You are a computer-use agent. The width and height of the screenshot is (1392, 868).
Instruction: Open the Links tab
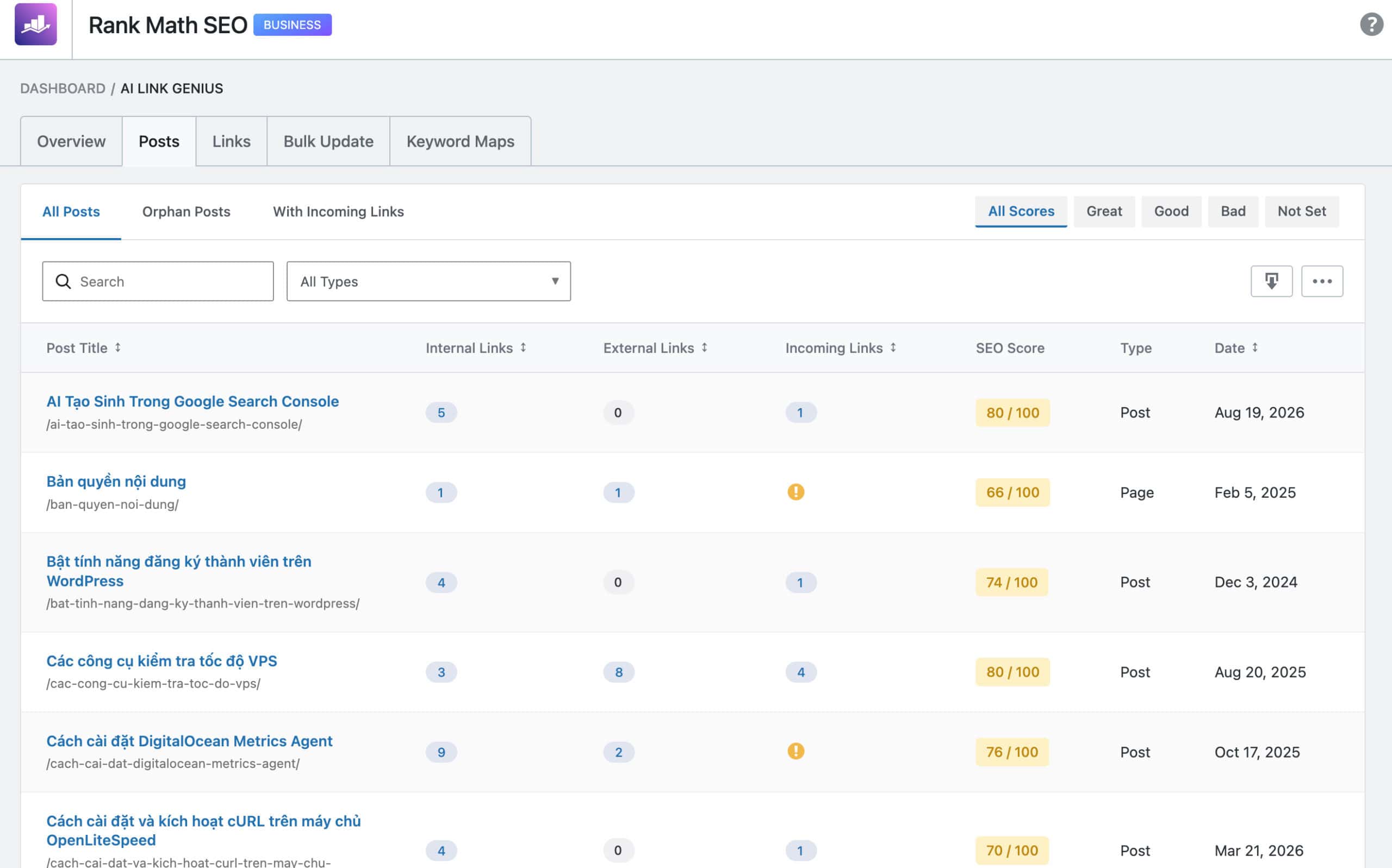click(232, 141)
